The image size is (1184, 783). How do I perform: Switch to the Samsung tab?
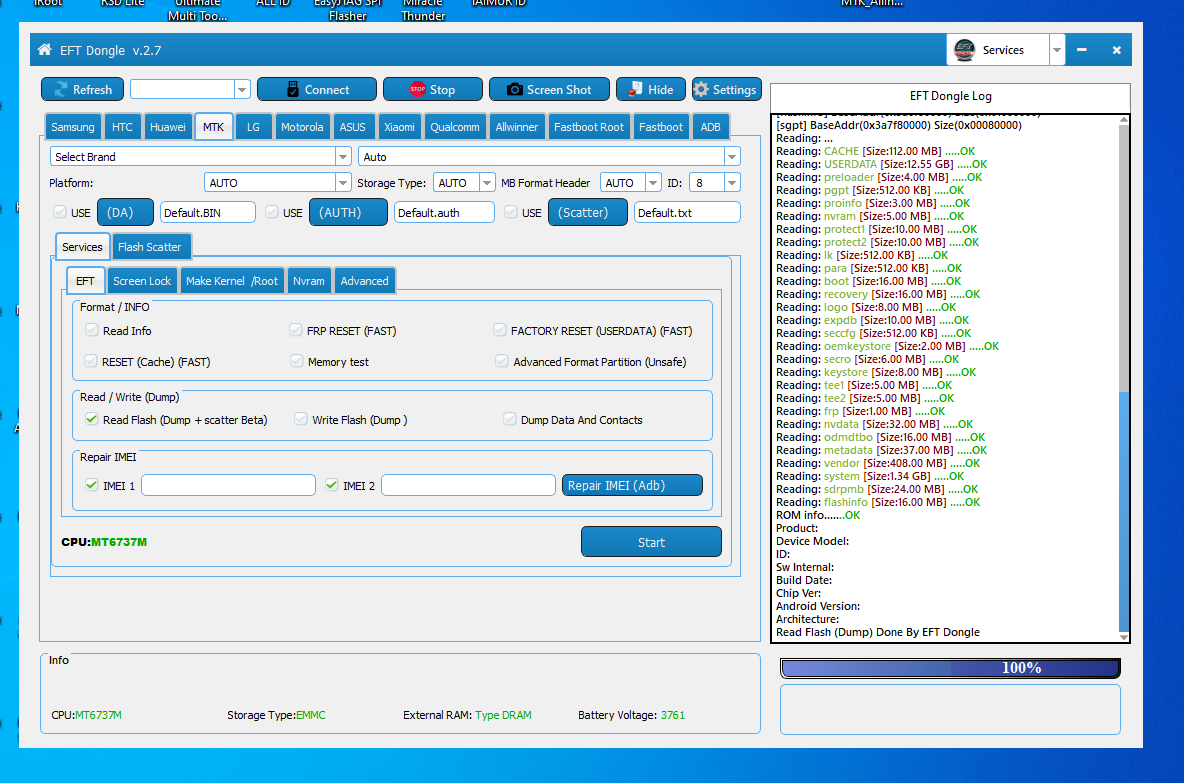click(x=72, y=127)
